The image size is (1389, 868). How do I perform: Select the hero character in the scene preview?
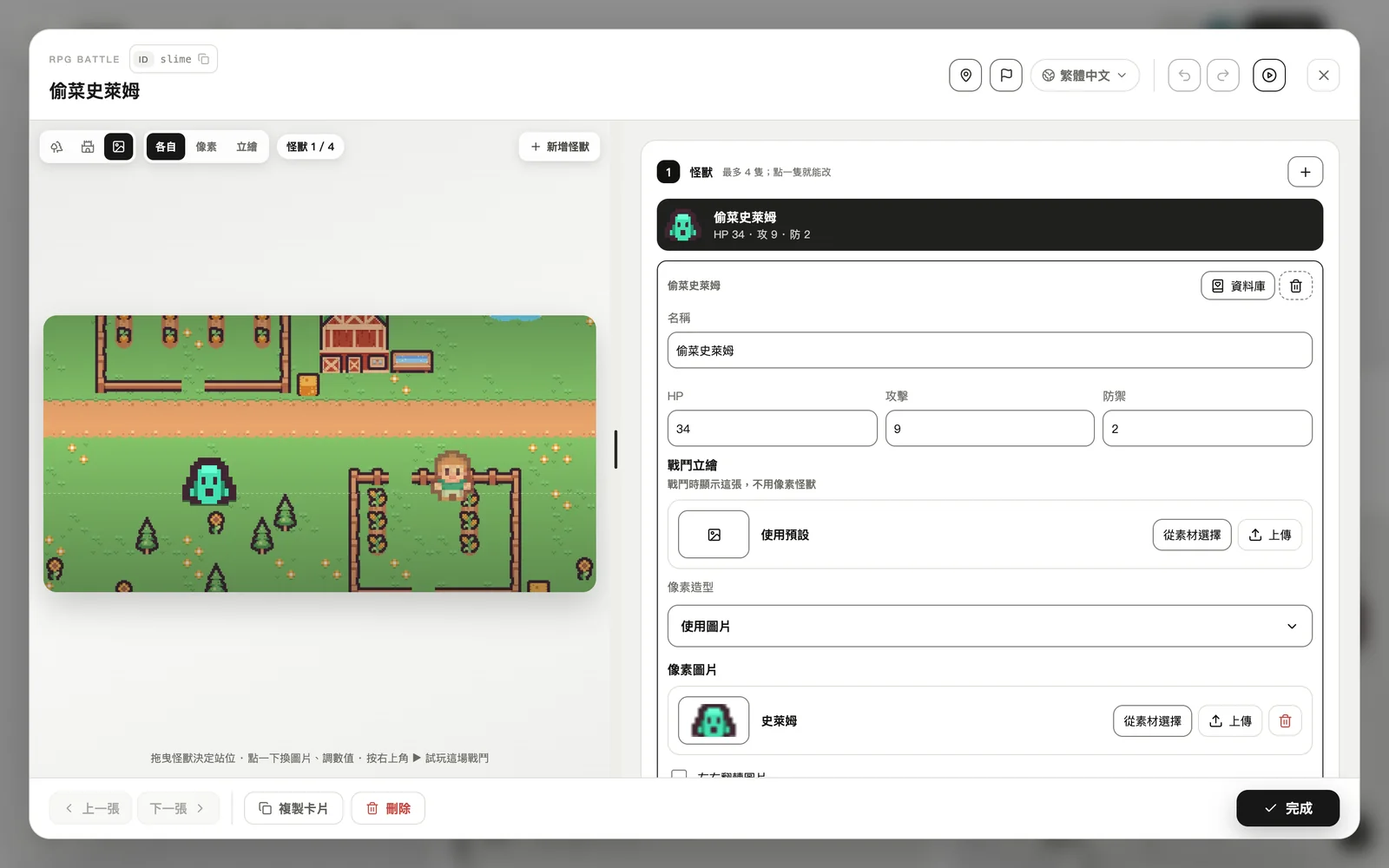(x=451, y=476)
